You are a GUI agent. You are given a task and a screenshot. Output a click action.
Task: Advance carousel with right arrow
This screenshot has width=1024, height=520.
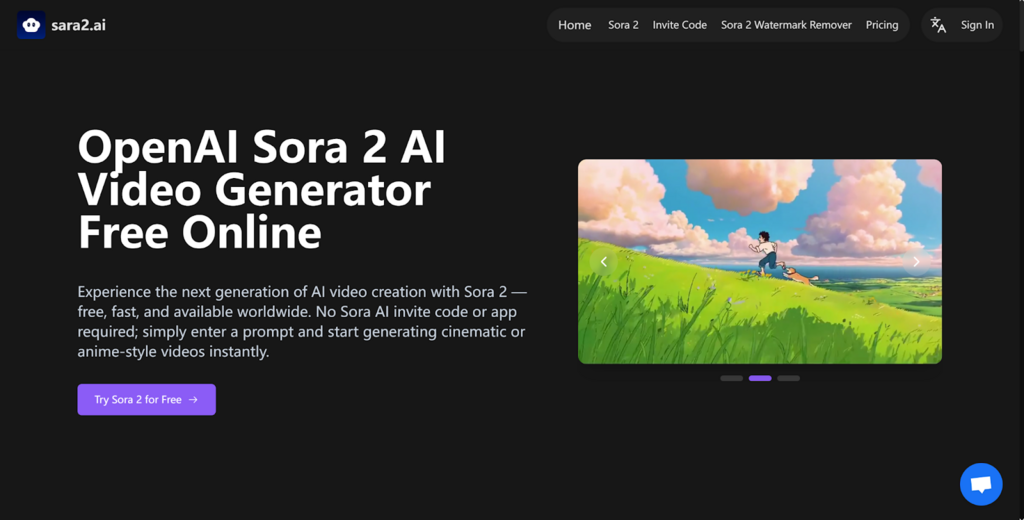coord(916,262)
